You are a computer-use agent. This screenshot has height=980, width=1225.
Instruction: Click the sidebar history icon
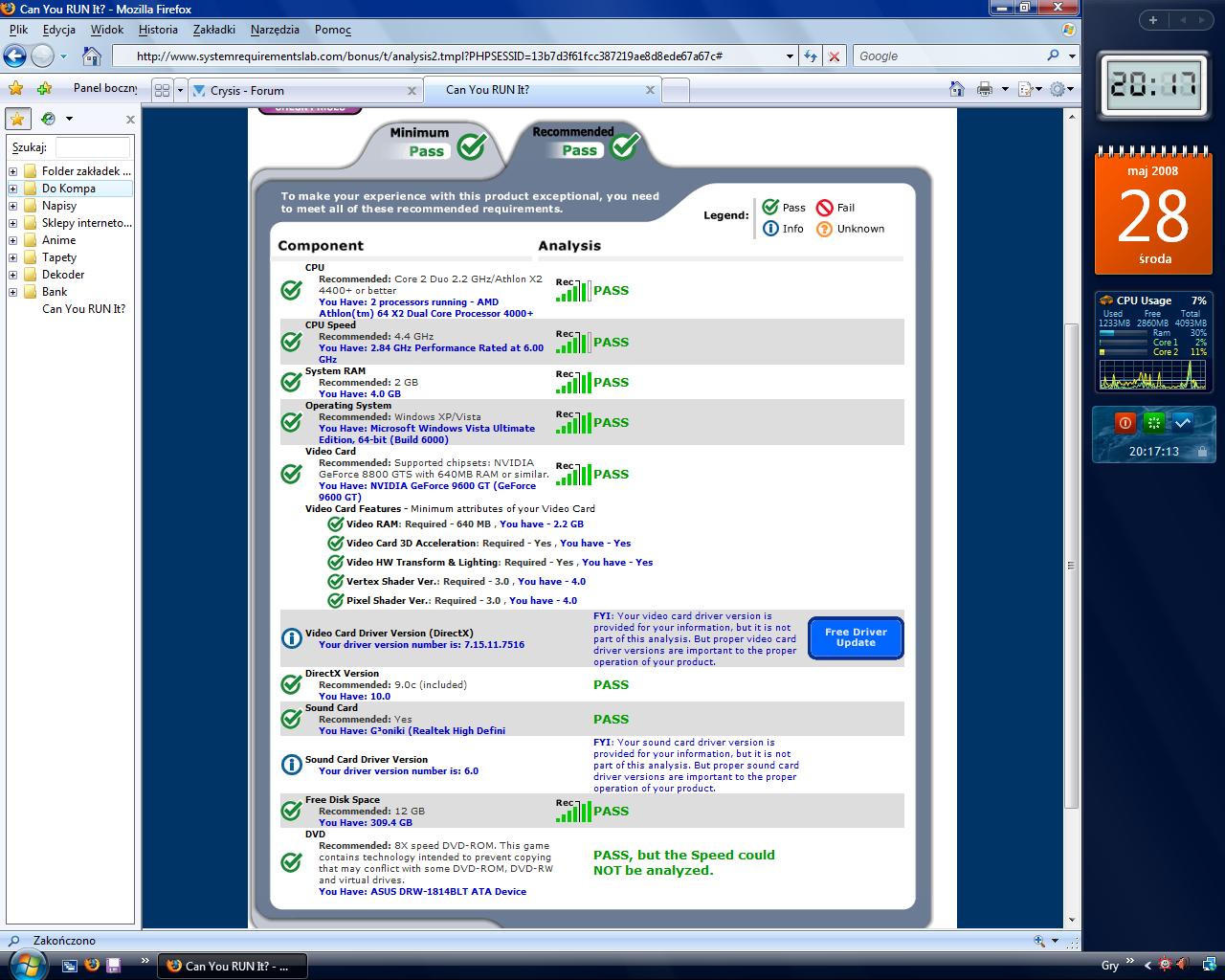pyautogui.click(x=48, y=119)
